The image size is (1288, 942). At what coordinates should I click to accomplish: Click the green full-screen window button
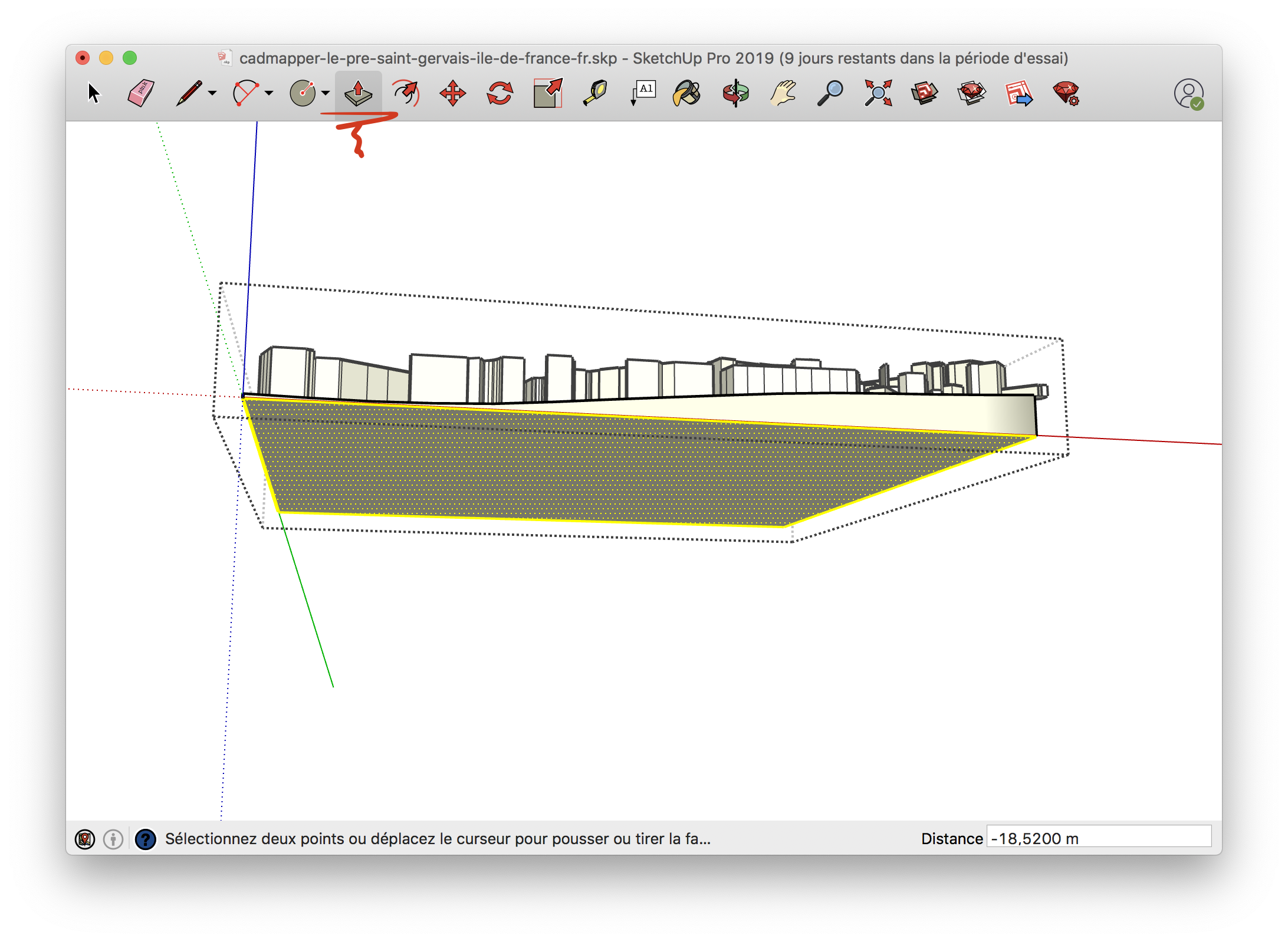point(130,58)
